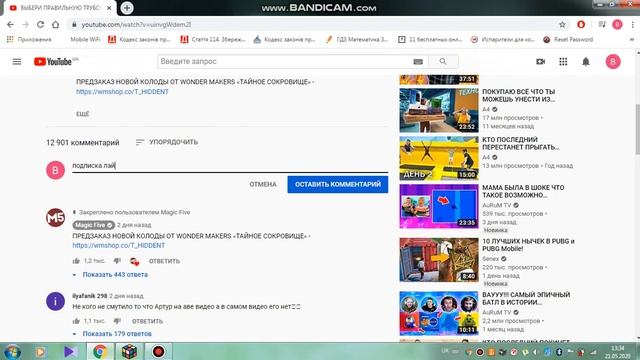Open the ПОКУПАЮ ВСЕ ЧТО ТЫ МОЖЕШЬ video thumbnail
The height and width of the screenshot is (360, 640).
439,110
